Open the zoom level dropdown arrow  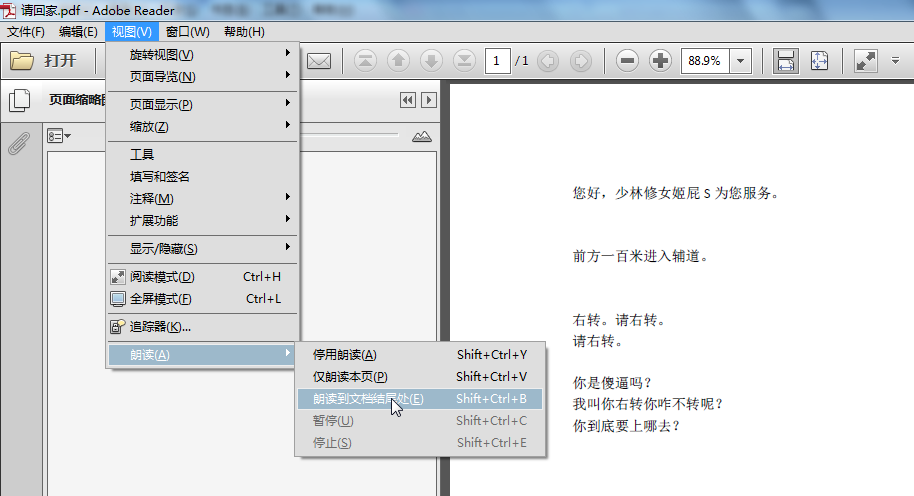tap(740, 61)
